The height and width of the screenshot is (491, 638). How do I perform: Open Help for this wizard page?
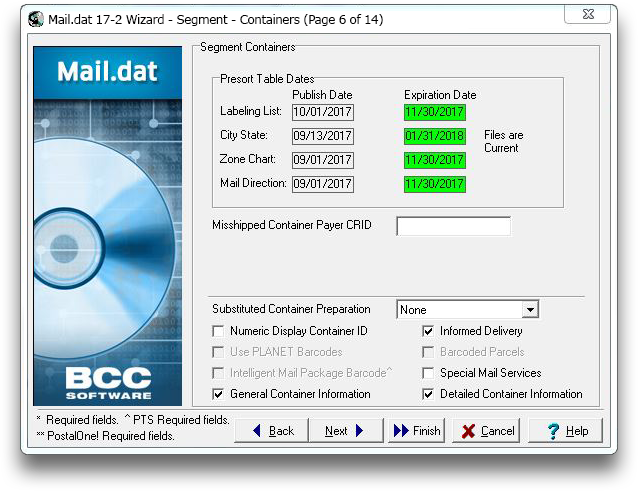pyautogui.click(x=566, y=430)
